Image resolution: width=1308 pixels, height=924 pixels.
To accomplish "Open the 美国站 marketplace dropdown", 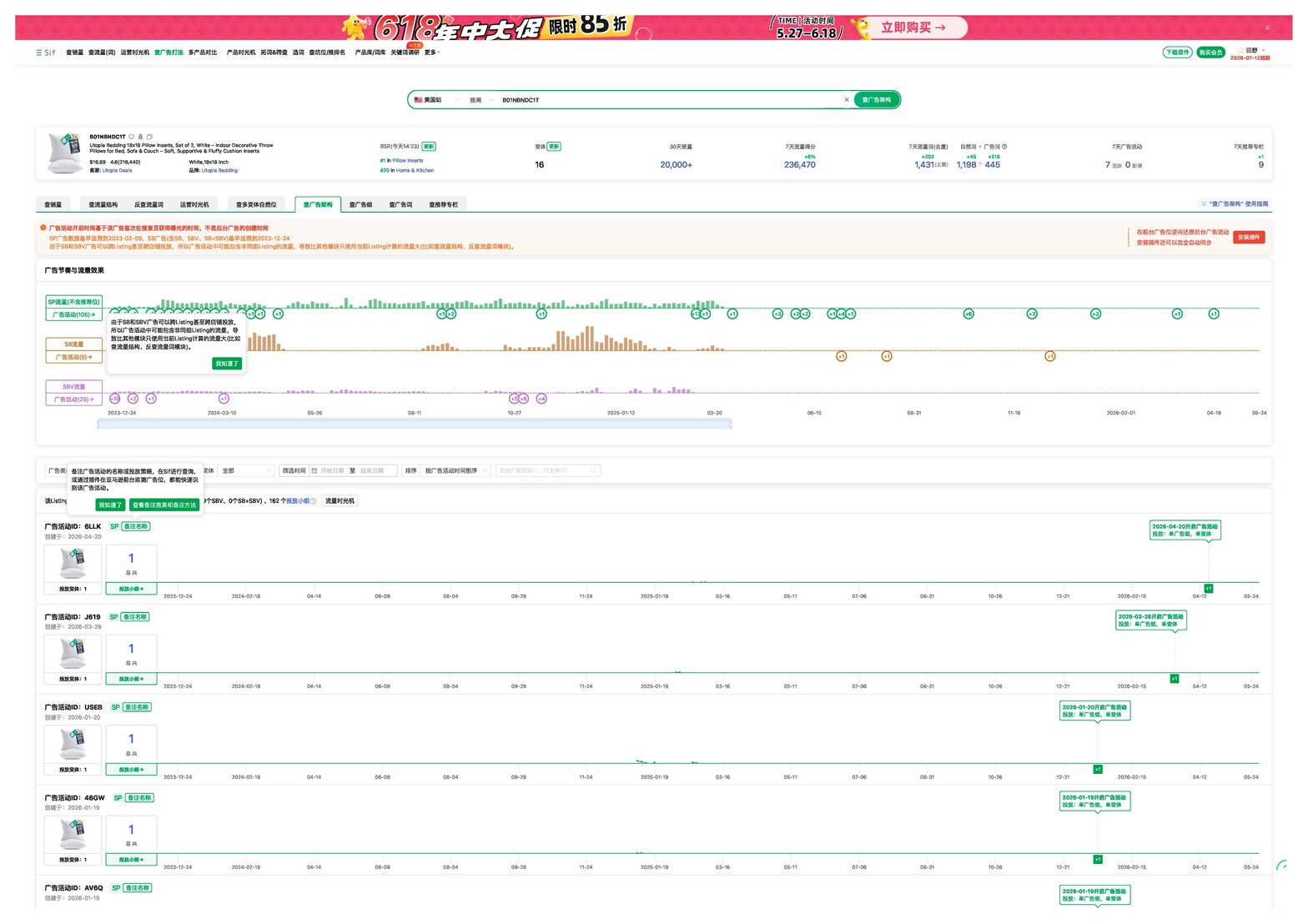I will pos(437,100).
